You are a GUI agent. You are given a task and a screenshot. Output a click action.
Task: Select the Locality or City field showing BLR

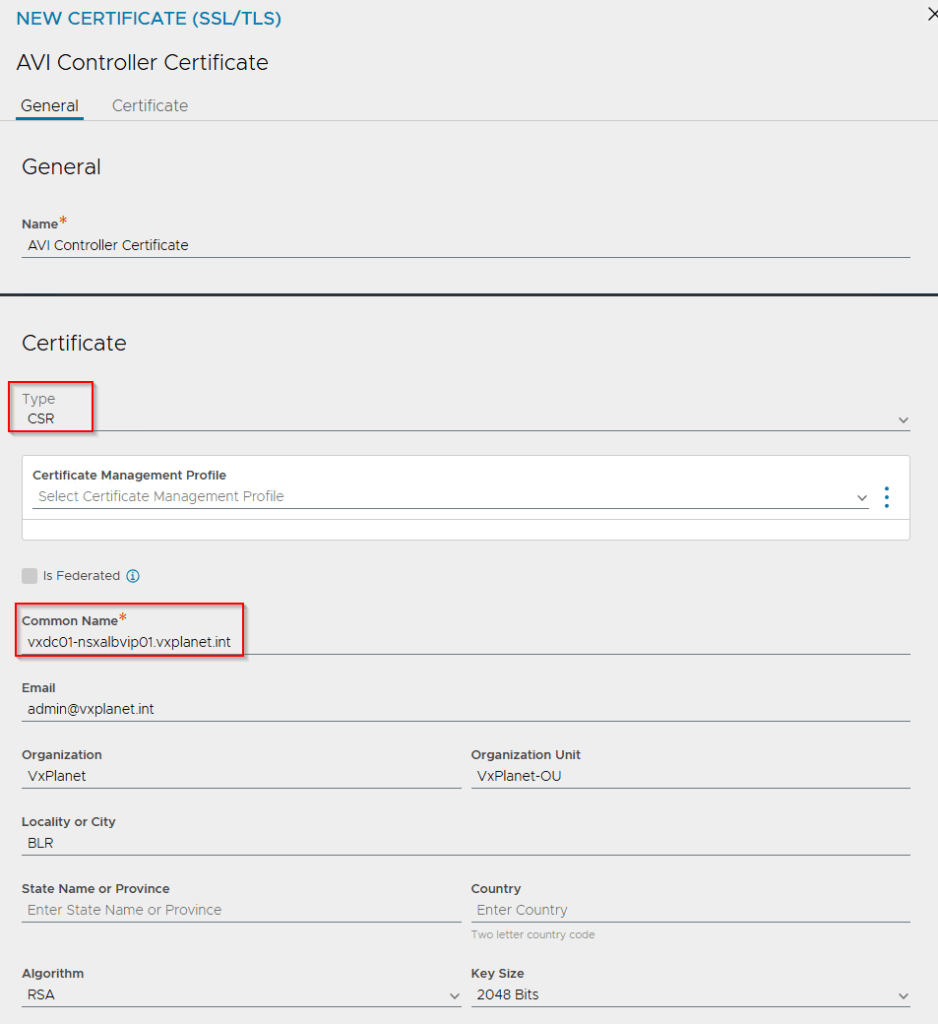click(200, 843)
